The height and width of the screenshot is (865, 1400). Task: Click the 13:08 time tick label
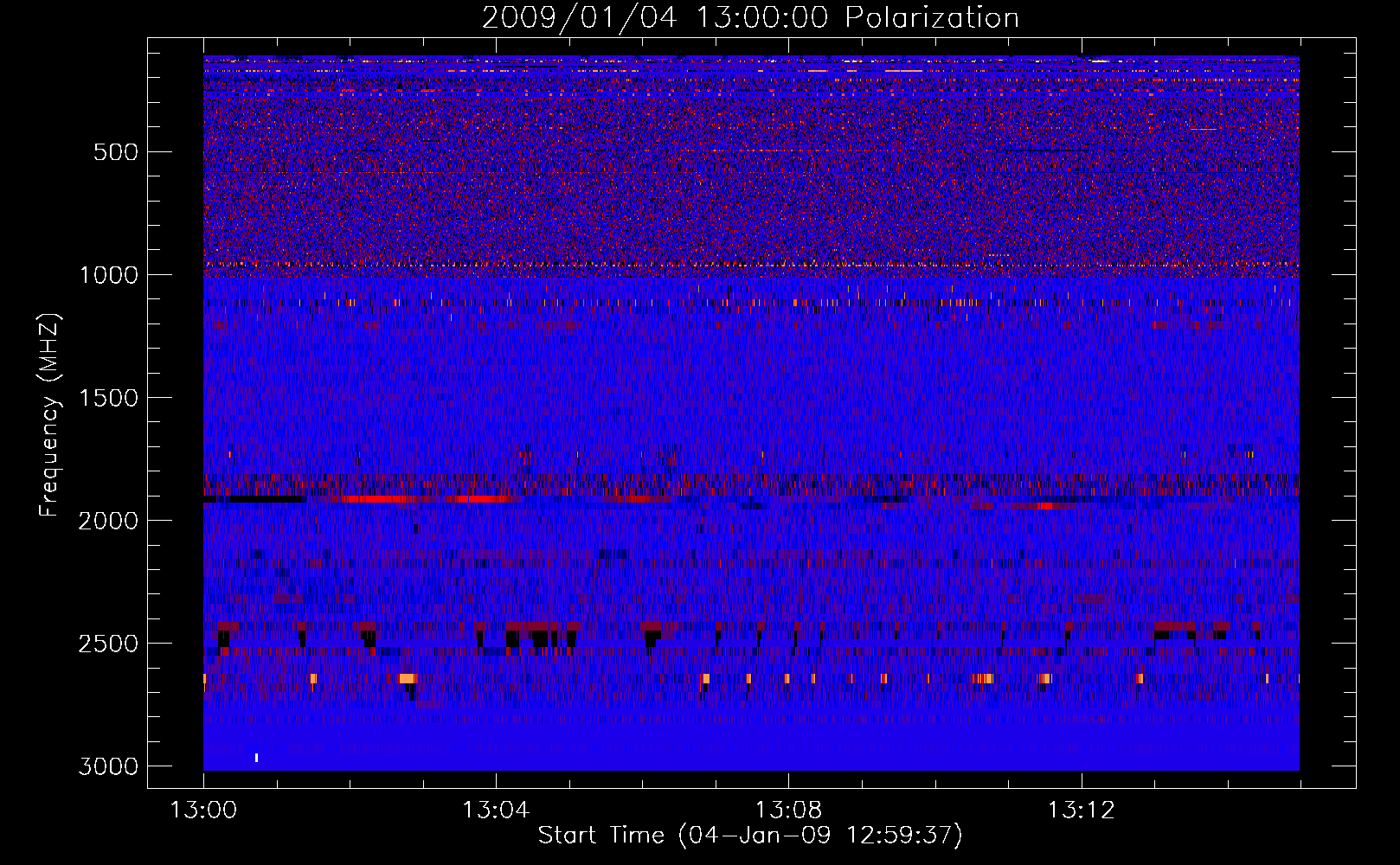pos(788,811)
